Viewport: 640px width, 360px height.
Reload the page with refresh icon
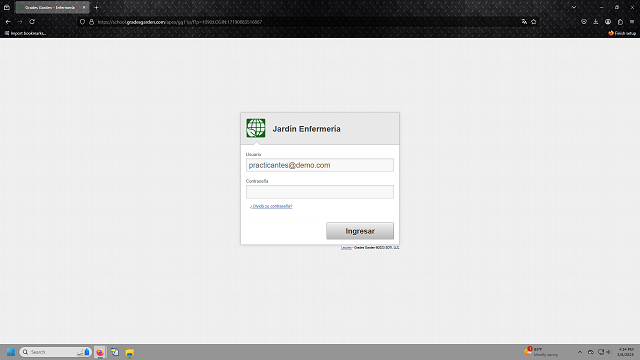[32, 22]
